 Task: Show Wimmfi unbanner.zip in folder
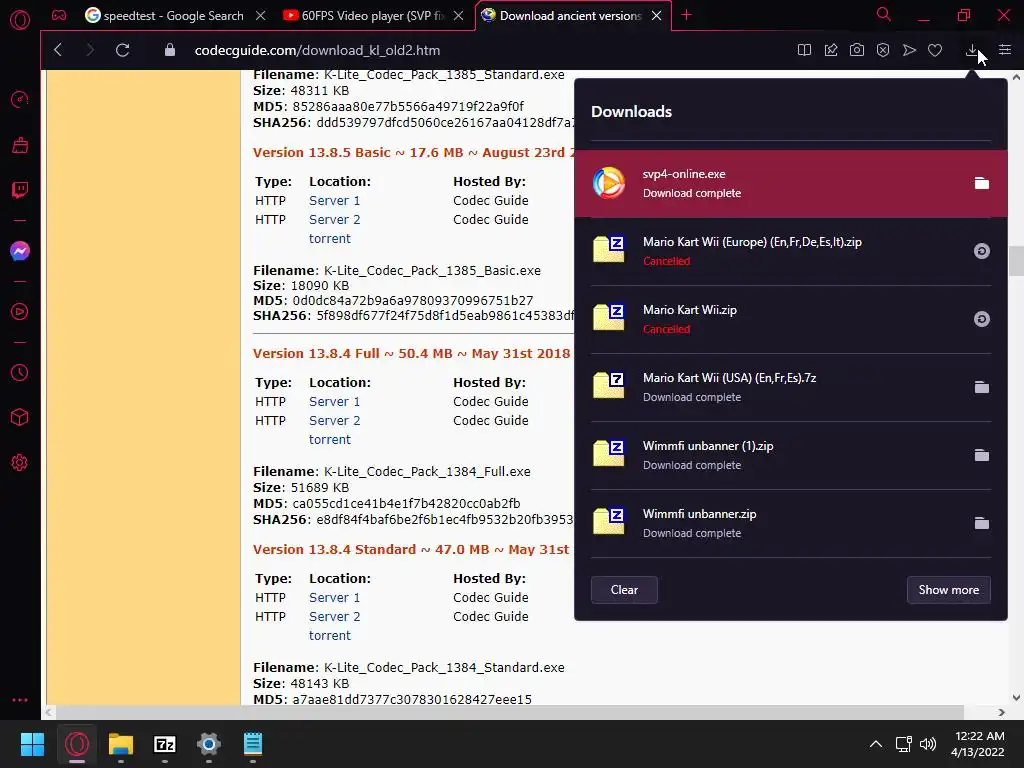[x=982, y=523]
